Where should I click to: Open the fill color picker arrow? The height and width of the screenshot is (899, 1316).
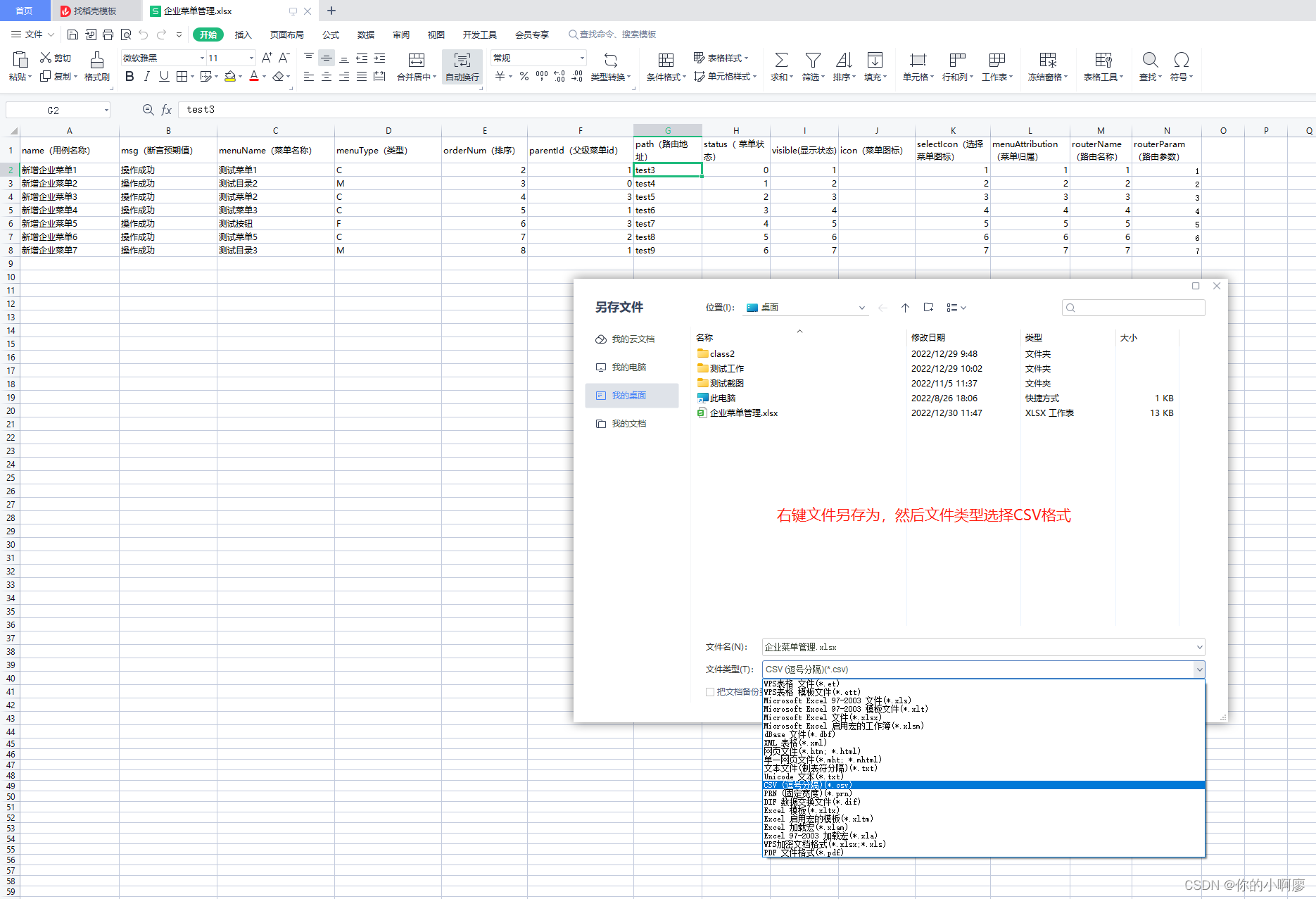240,76
